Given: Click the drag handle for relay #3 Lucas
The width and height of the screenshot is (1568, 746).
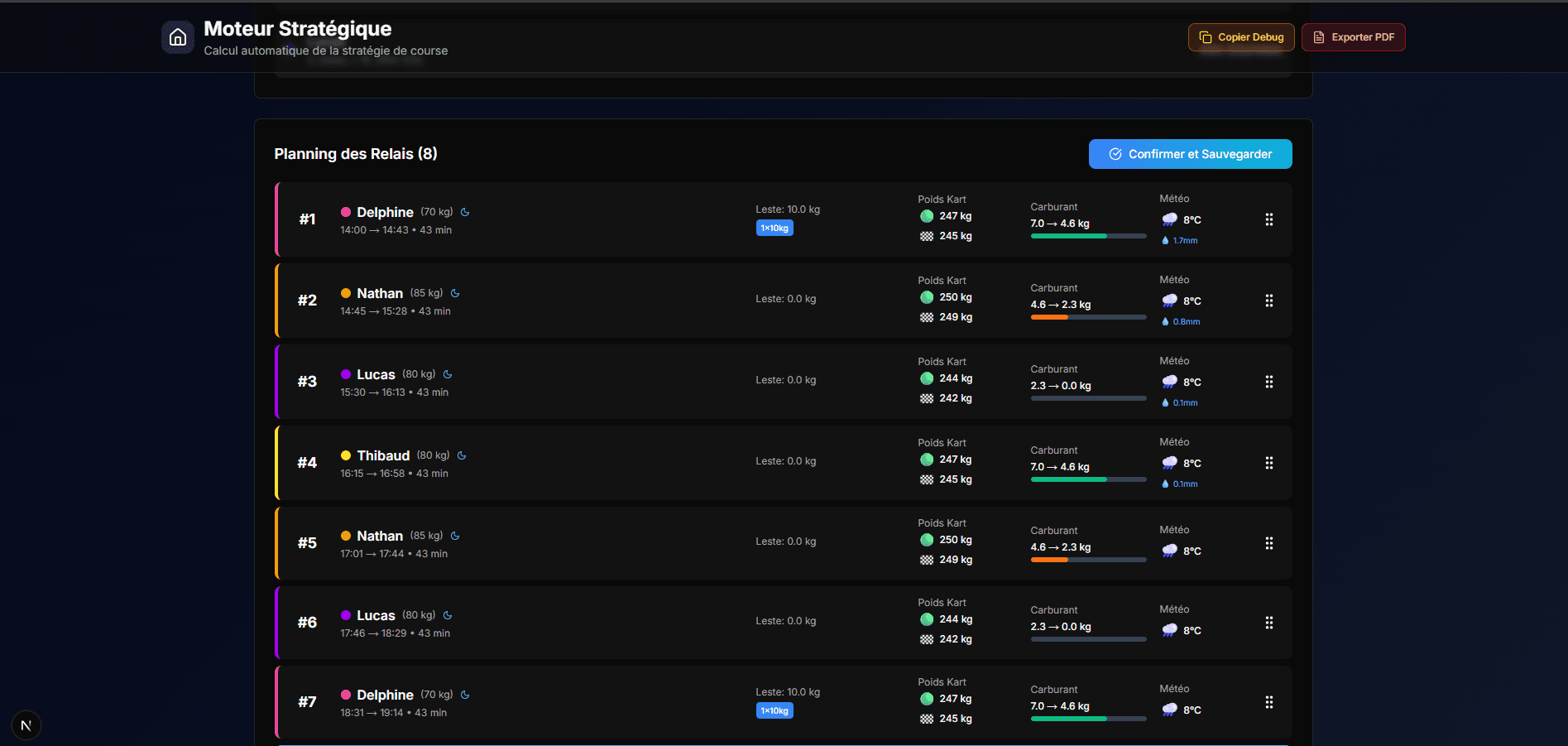Looking at the screenshot, I should [1269, 382].
